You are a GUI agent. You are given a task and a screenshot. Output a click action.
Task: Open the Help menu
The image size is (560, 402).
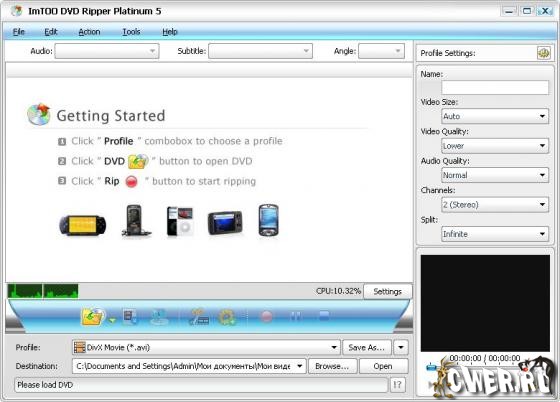click(x=170, y=32)
